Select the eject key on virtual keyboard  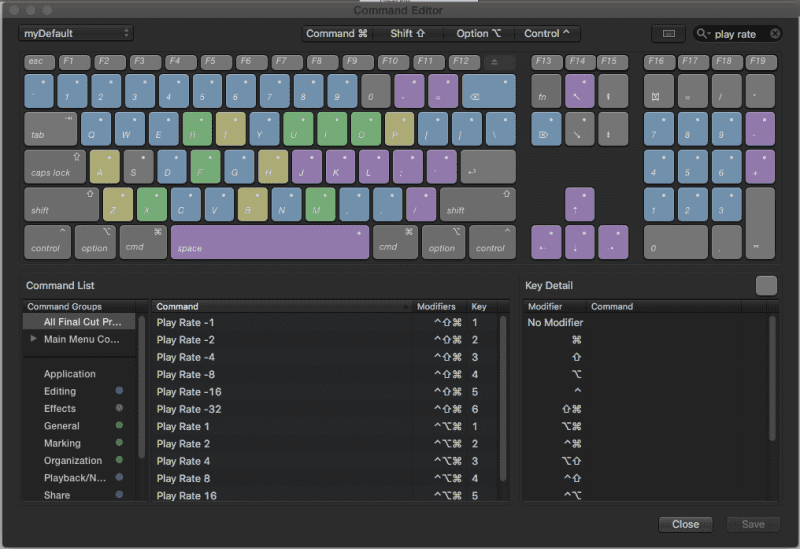499,62
